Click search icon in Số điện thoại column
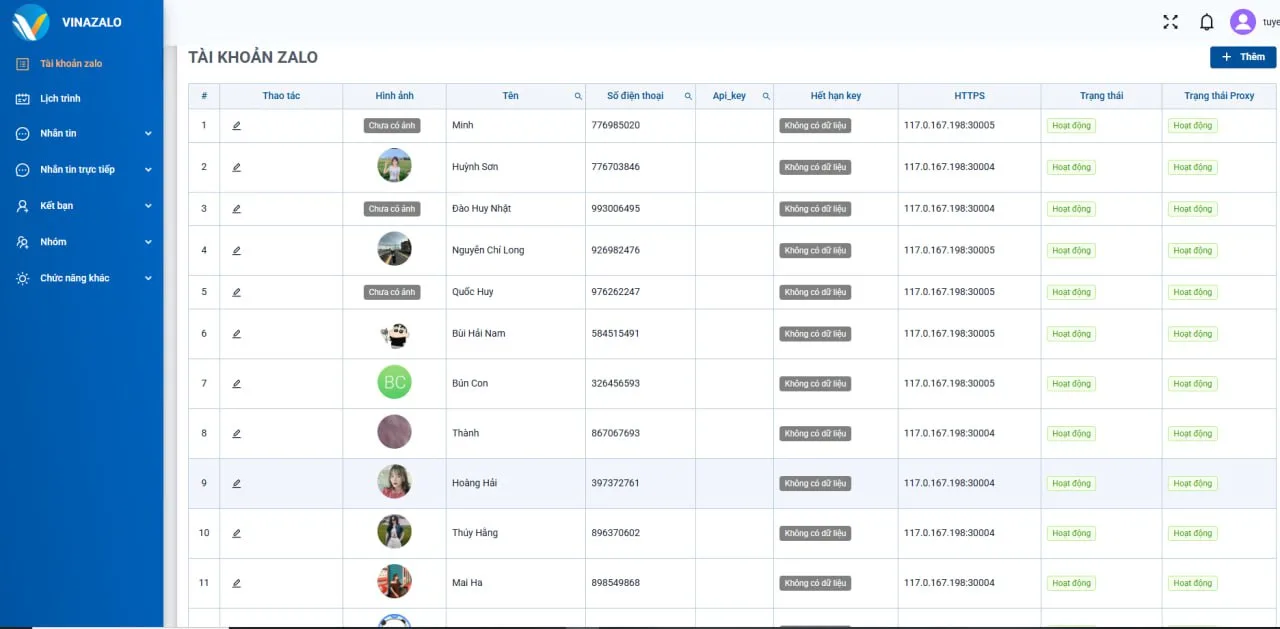Viewport: 1280px width, 629px height. (x=687, y=96)
